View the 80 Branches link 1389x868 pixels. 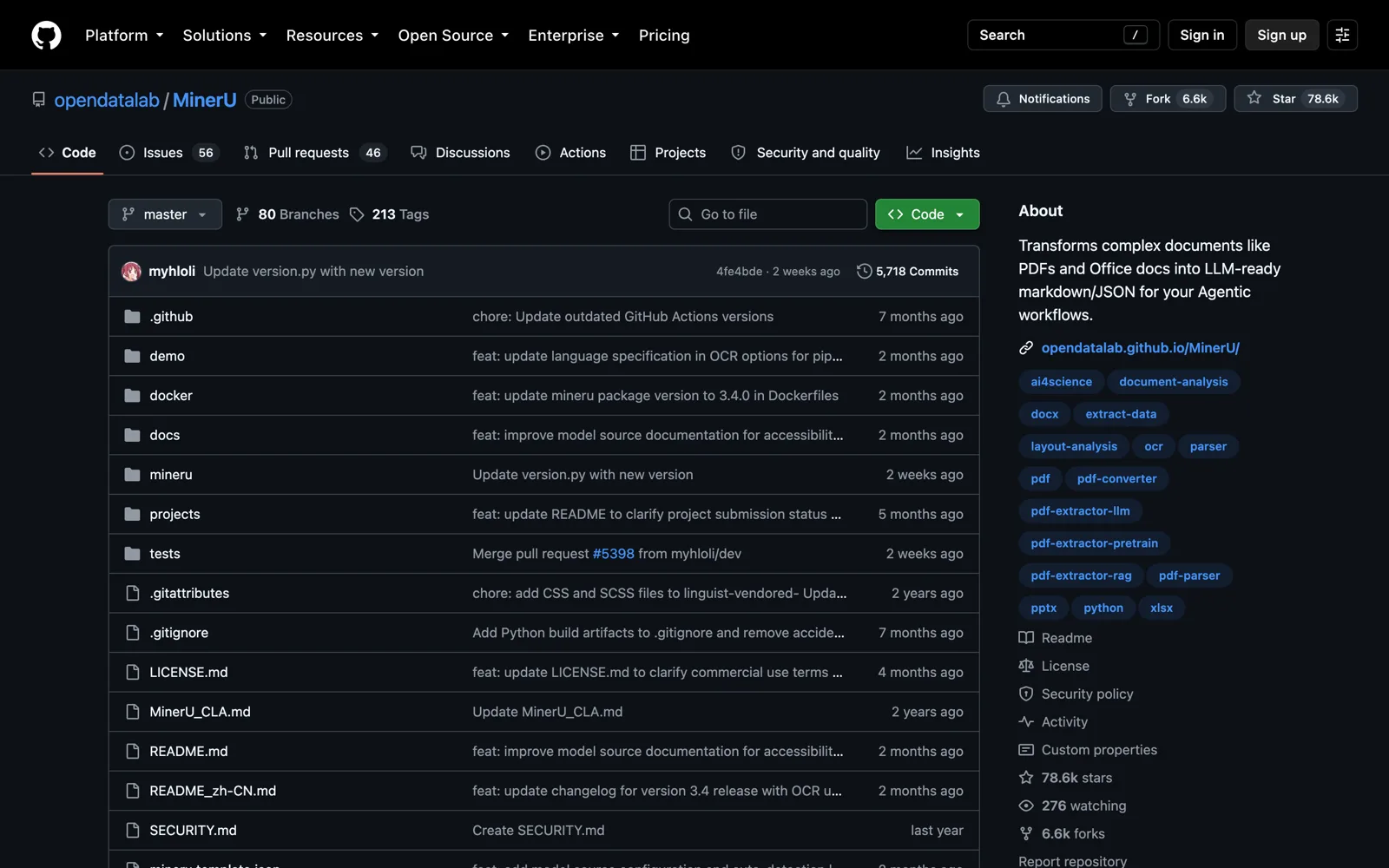click(x=287, y=214)
